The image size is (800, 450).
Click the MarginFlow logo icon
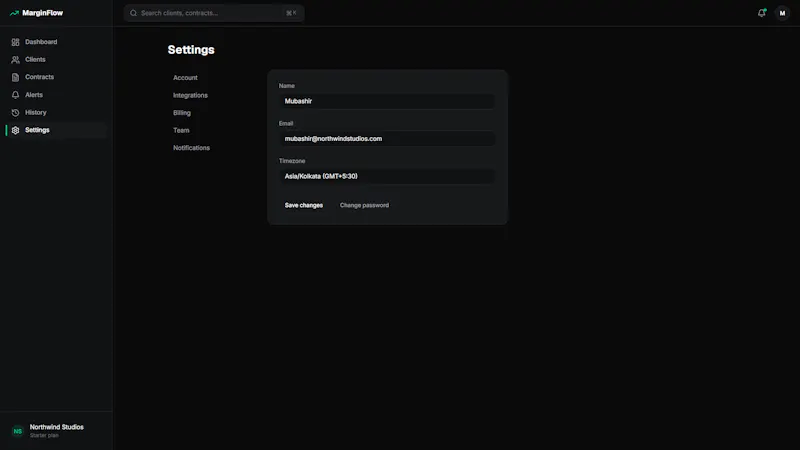[14, 13]
